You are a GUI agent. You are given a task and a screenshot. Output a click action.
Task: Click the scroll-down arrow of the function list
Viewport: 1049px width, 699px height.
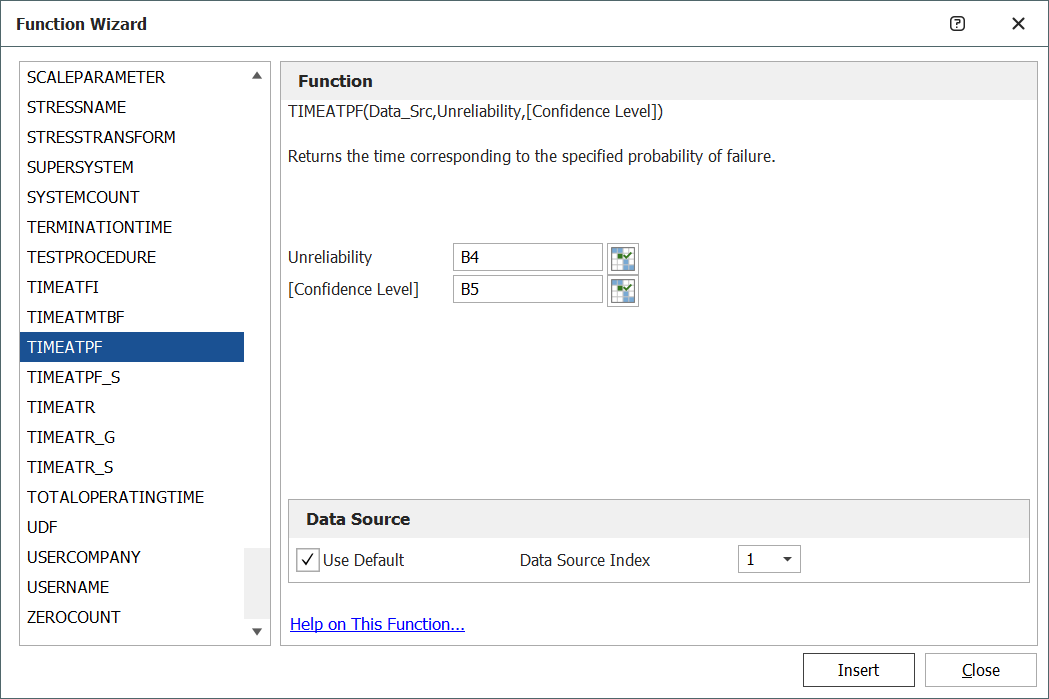[x=257, y=632]
